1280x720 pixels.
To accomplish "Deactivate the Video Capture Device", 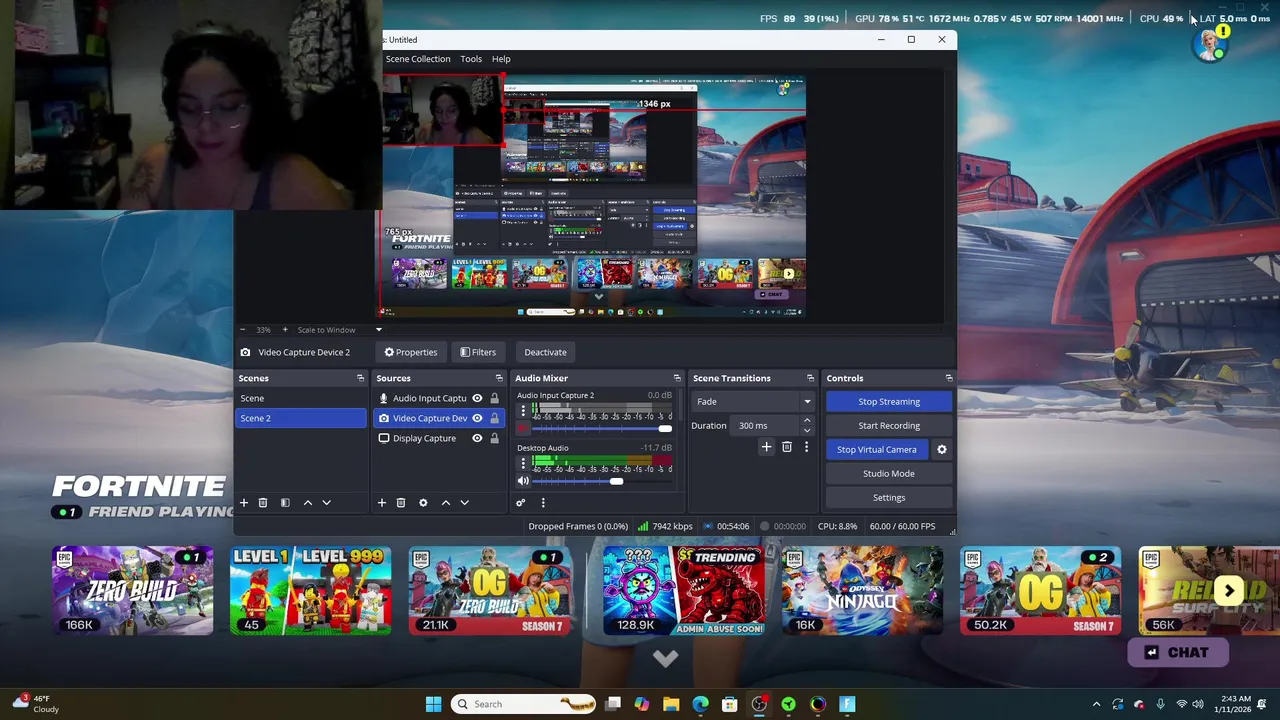I will click(x=545, y=352).
